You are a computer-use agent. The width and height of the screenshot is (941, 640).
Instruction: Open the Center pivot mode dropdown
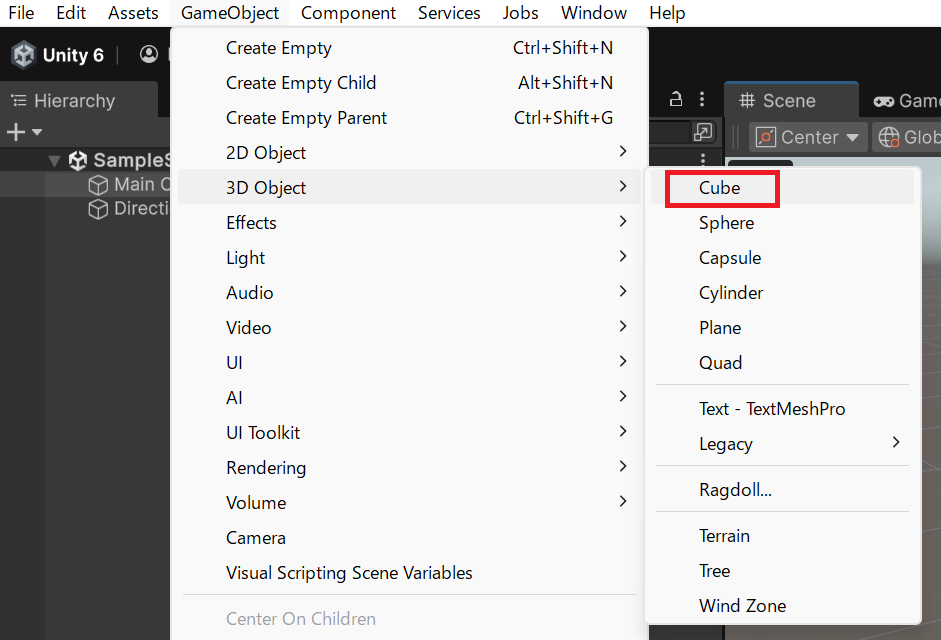[x=808, y=137]
